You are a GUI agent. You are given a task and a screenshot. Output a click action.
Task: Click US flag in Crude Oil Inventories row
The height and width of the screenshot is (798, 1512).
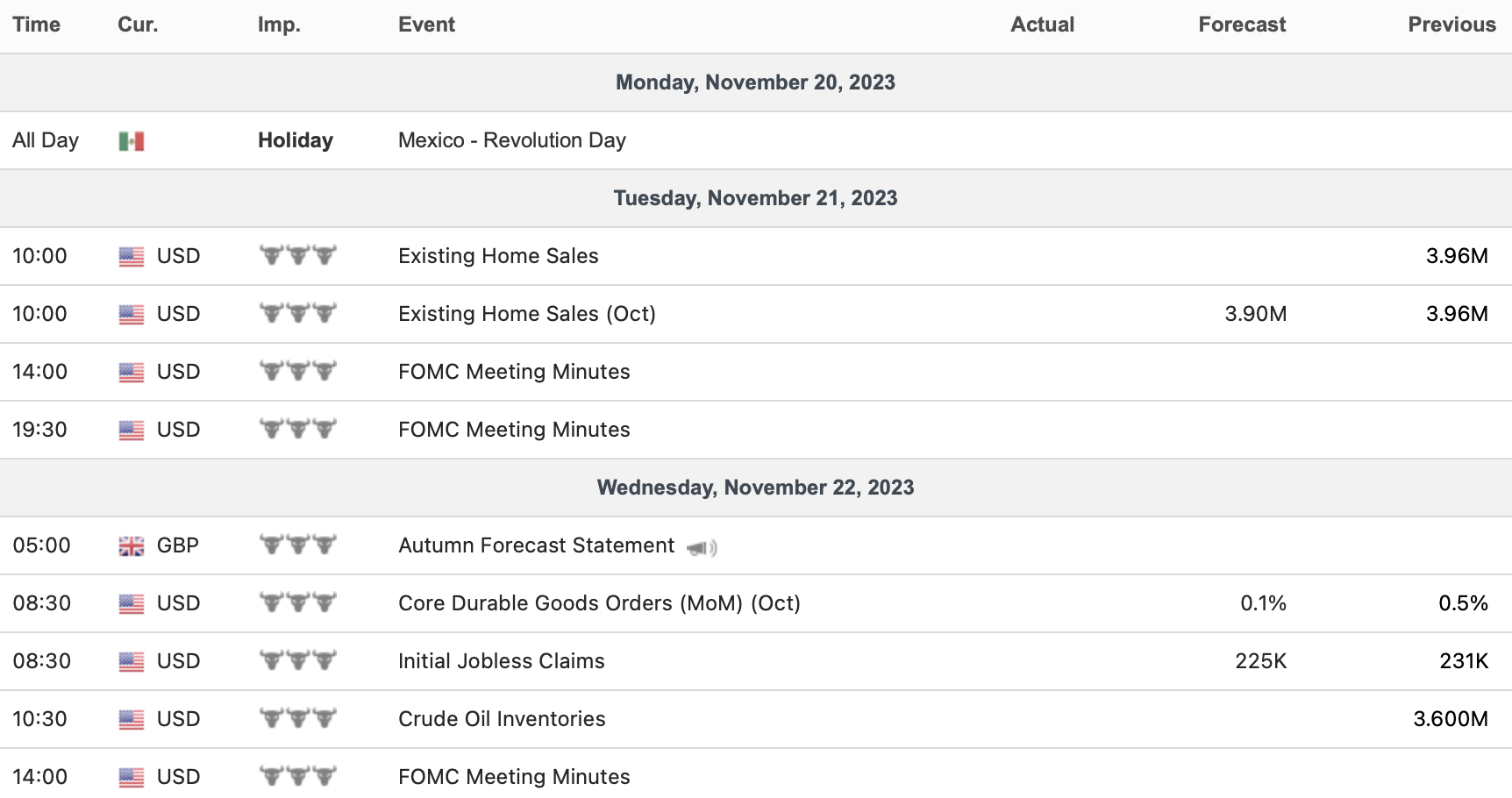point(132,720)
